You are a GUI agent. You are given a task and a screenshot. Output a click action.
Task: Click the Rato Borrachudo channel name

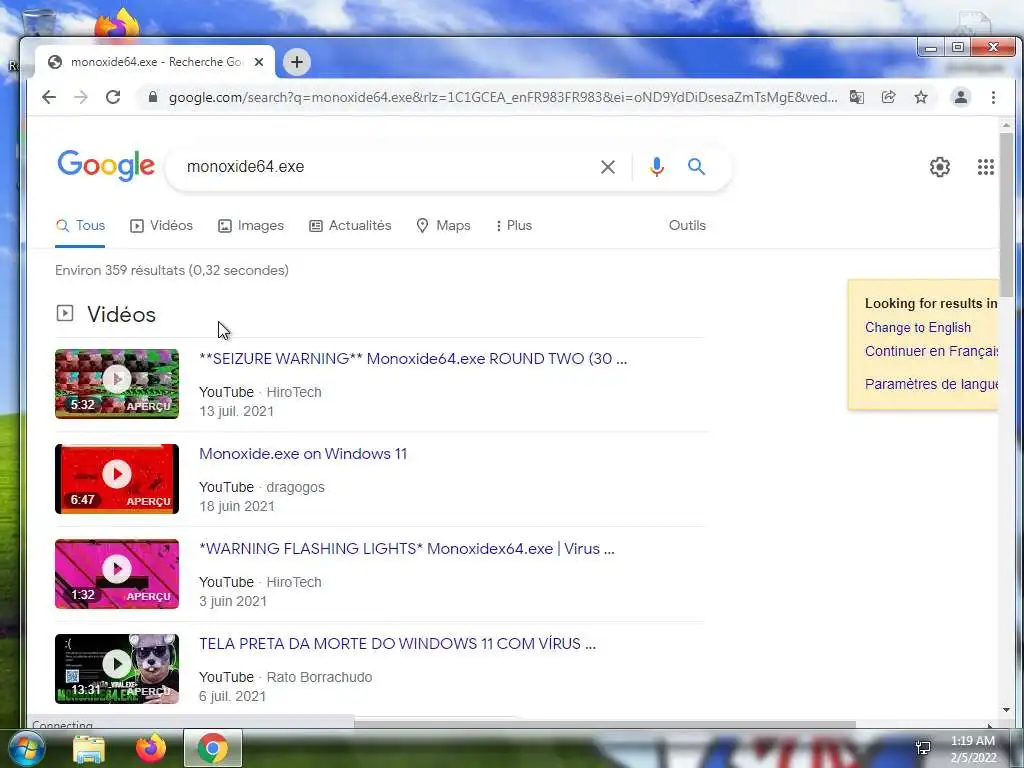319,677
